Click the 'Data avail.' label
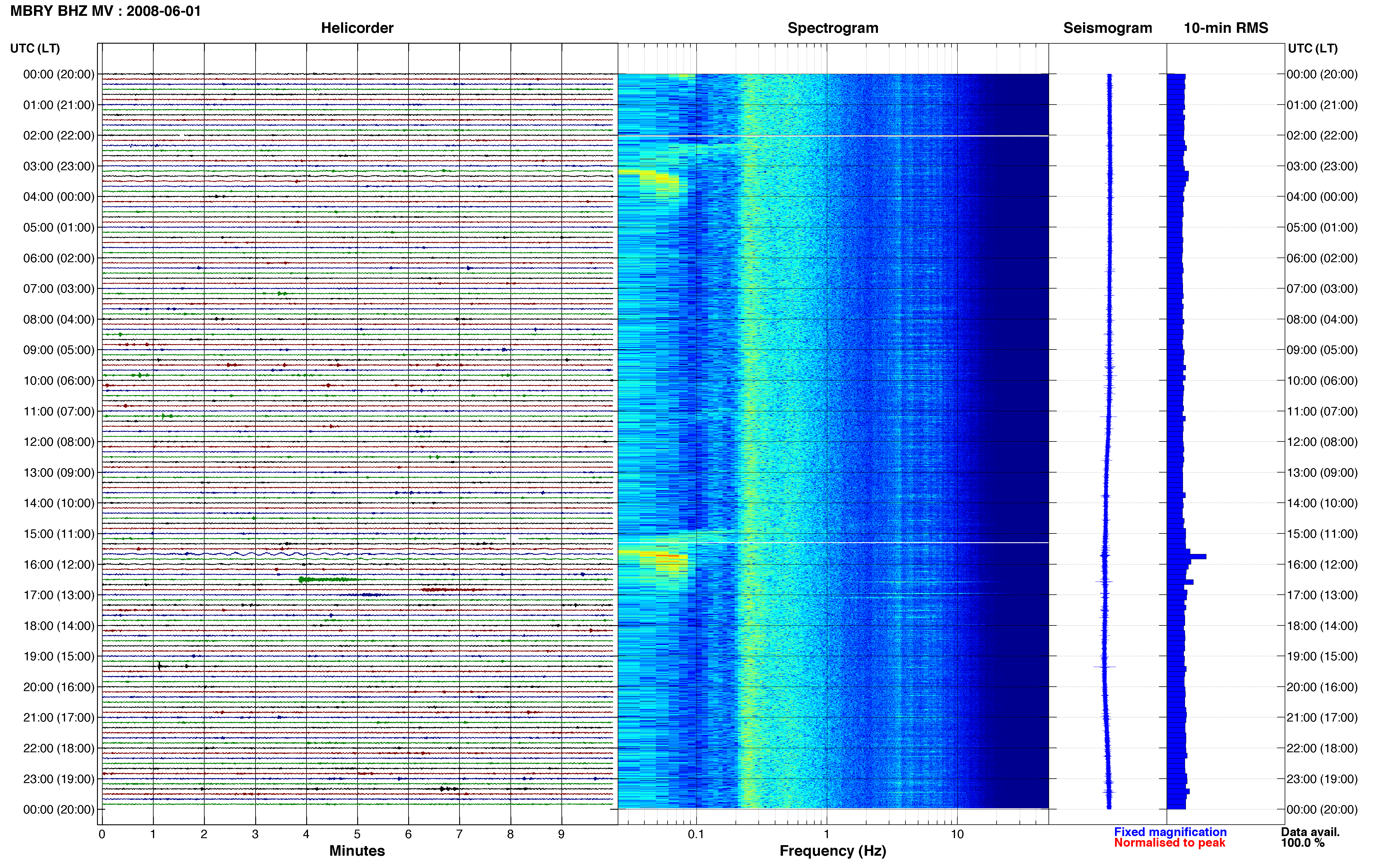 pyautogui.click(x=1310, y=832)
